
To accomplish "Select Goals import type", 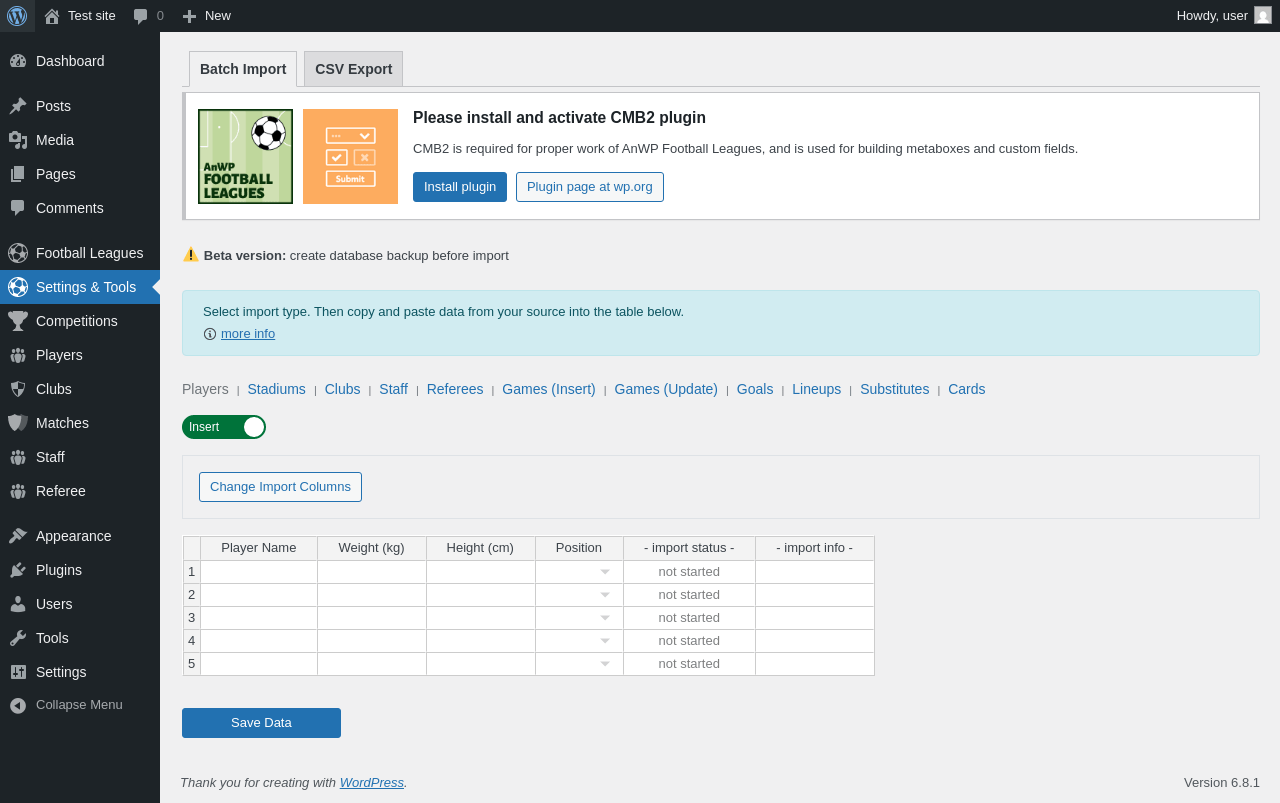I will [755, 389].
